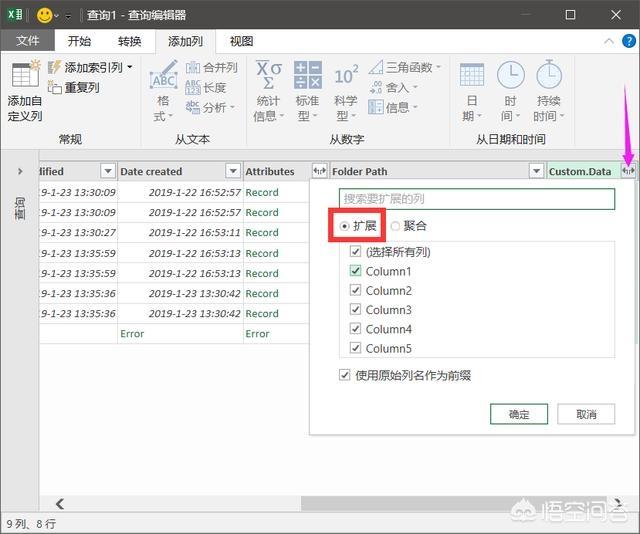
Task: Click the OK (确定) button
Action: click(519, 414)
